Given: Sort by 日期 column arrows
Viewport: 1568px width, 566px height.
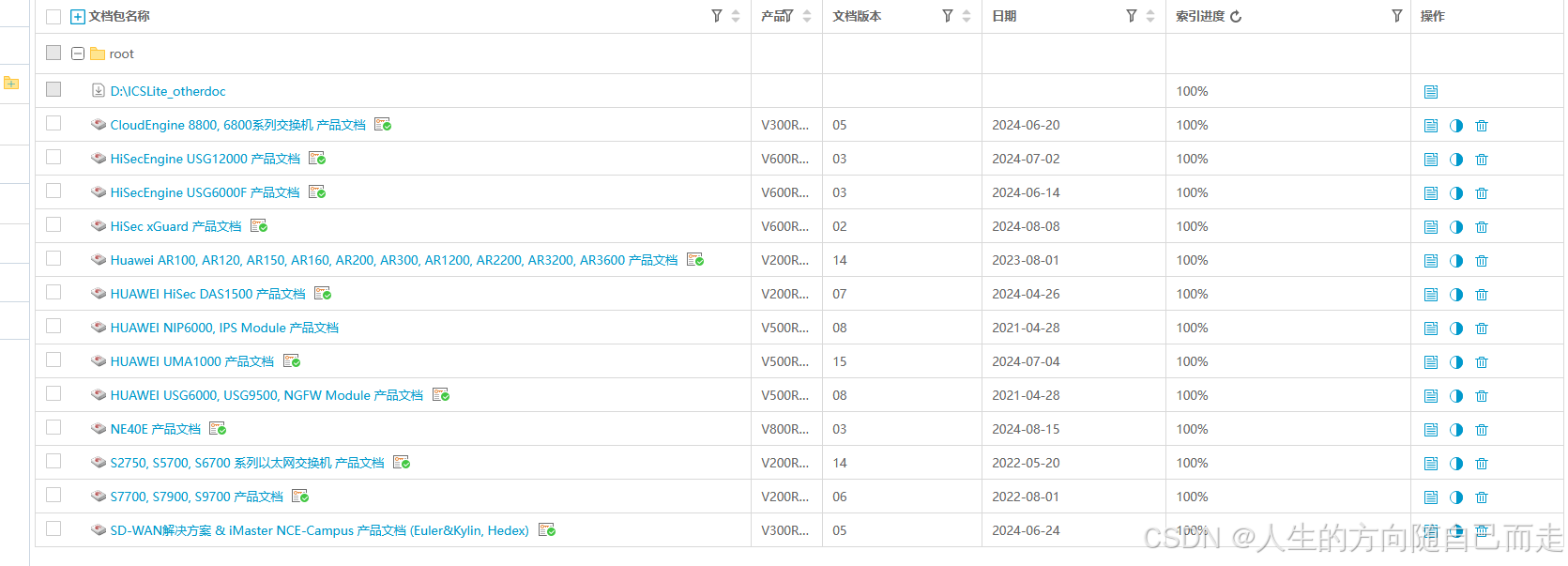Looking at the screenshot, I should point(1150,16).
